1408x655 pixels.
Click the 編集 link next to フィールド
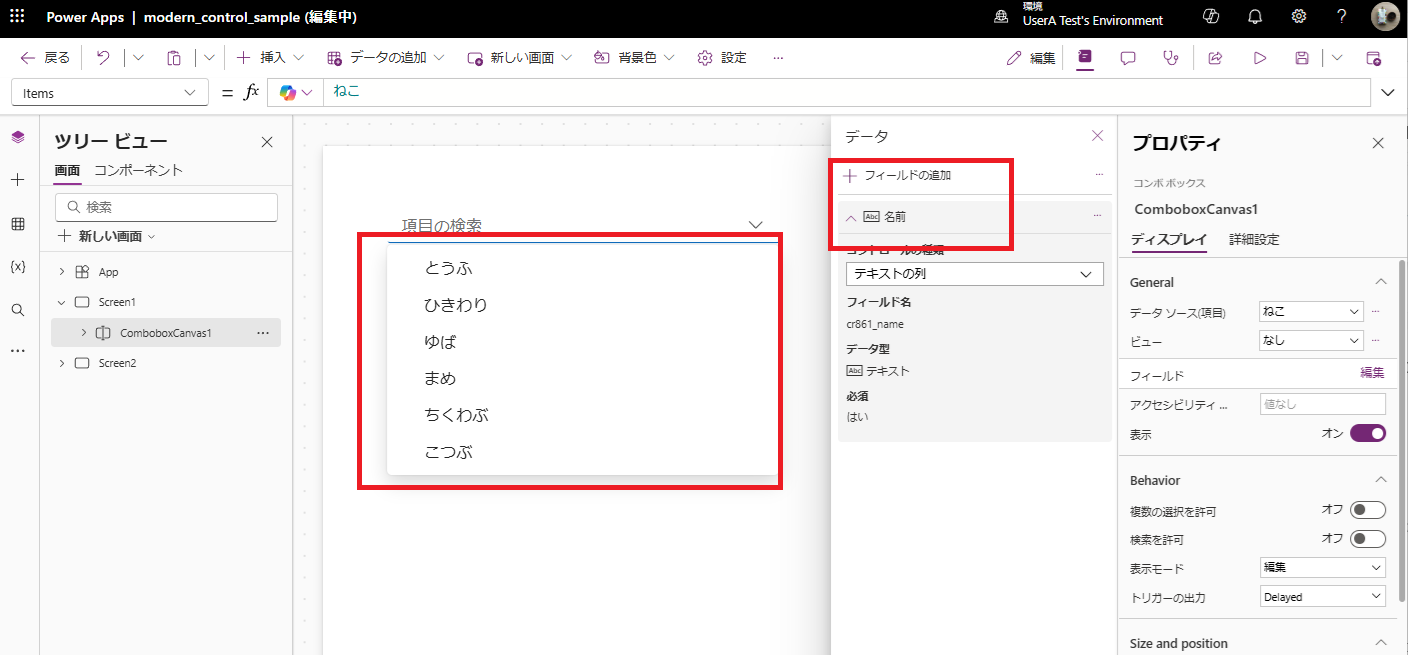[1372, 373]
